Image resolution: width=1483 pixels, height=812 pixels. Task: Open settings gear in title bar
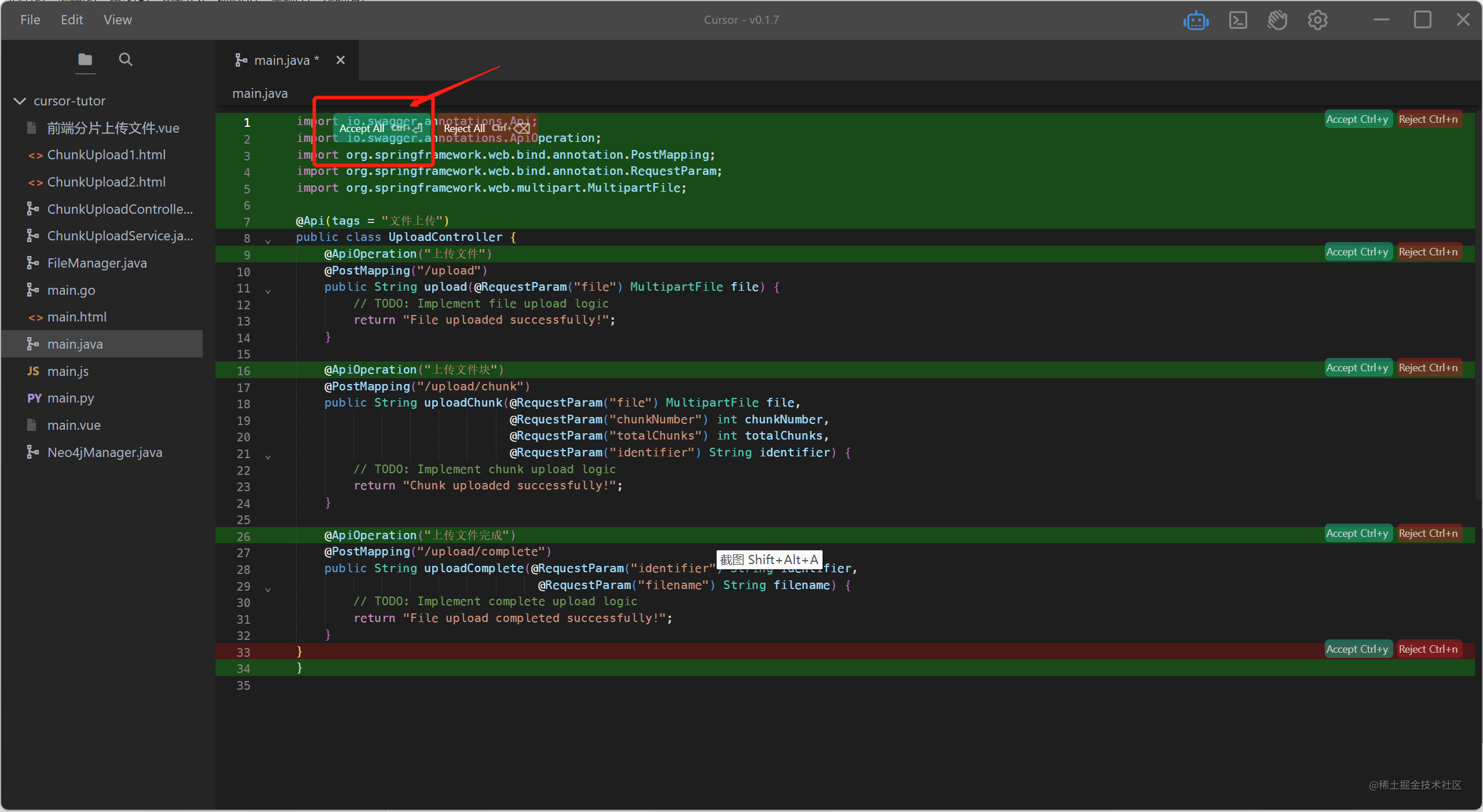[1317, 21]
